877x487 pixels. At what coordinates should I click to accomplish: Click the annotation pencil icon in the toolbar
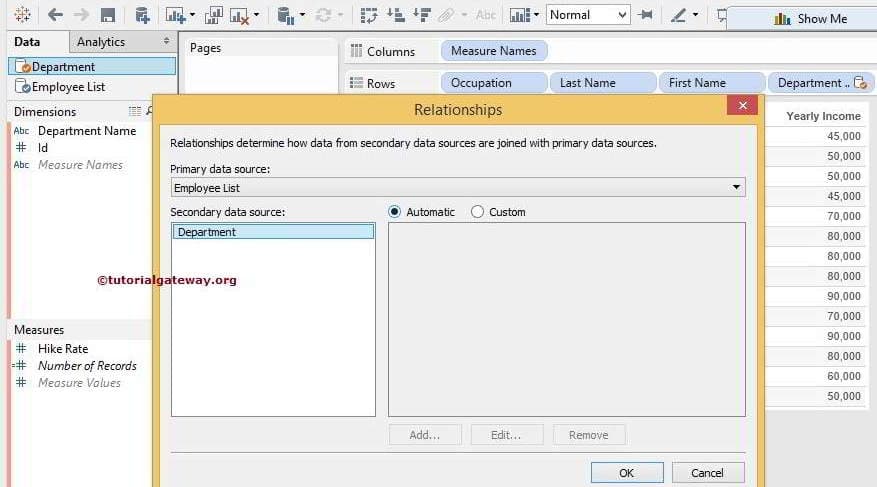pos(678,15)
